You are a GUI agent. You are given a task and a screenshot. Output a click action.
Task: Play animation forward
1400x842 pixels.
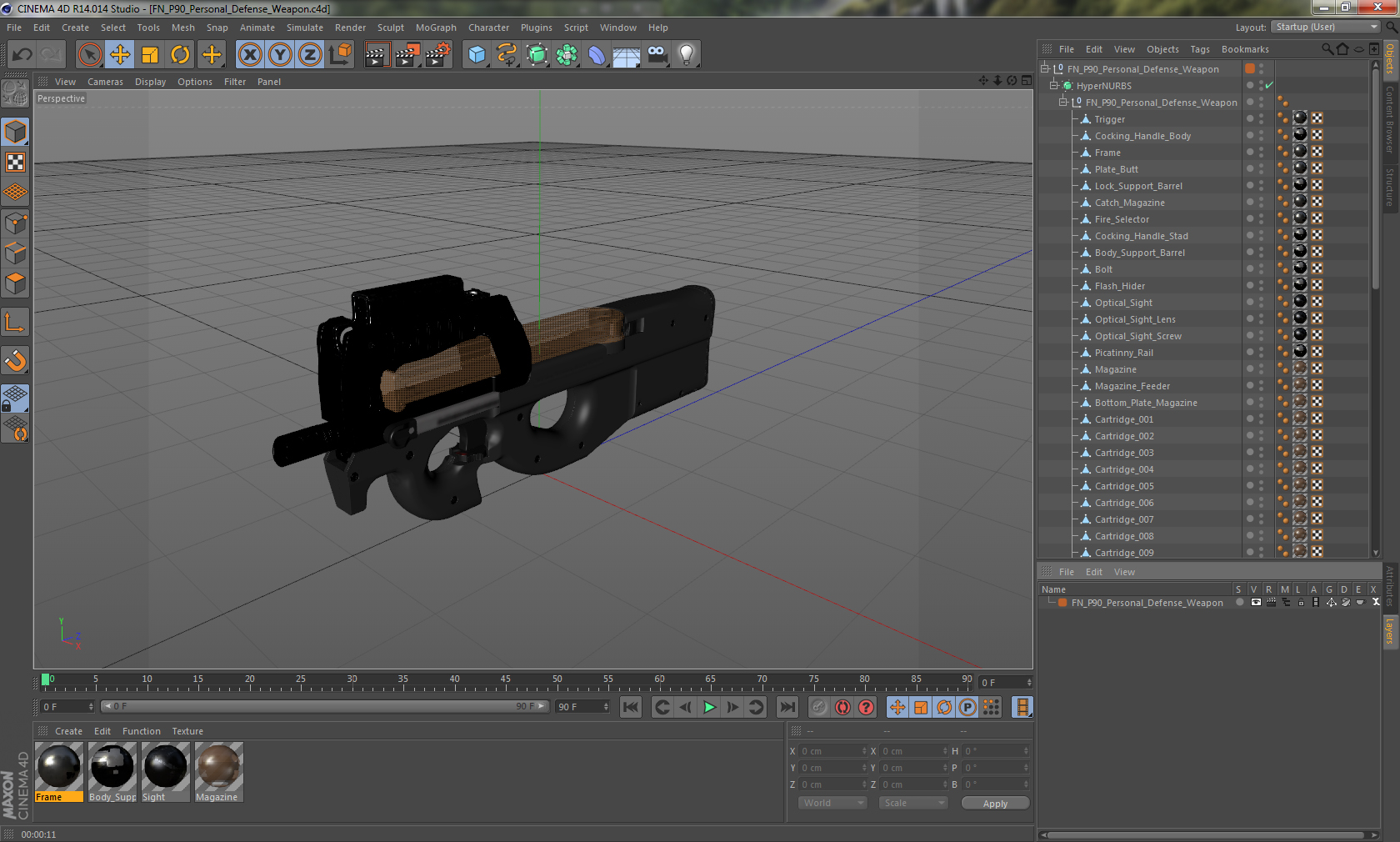[709, 707]
